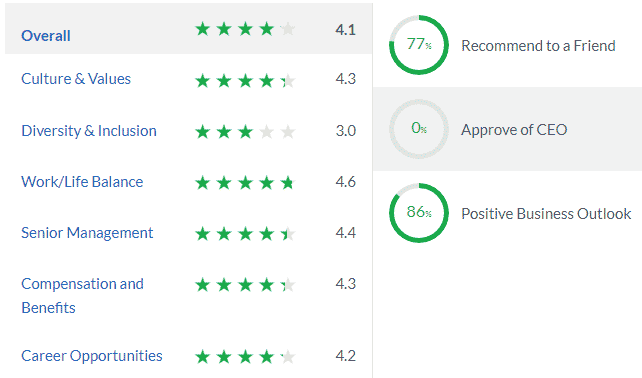This screenshot has height=378, width=642.
Task: Open the Work/Life Balance rating link
Action: click(82, 182)
